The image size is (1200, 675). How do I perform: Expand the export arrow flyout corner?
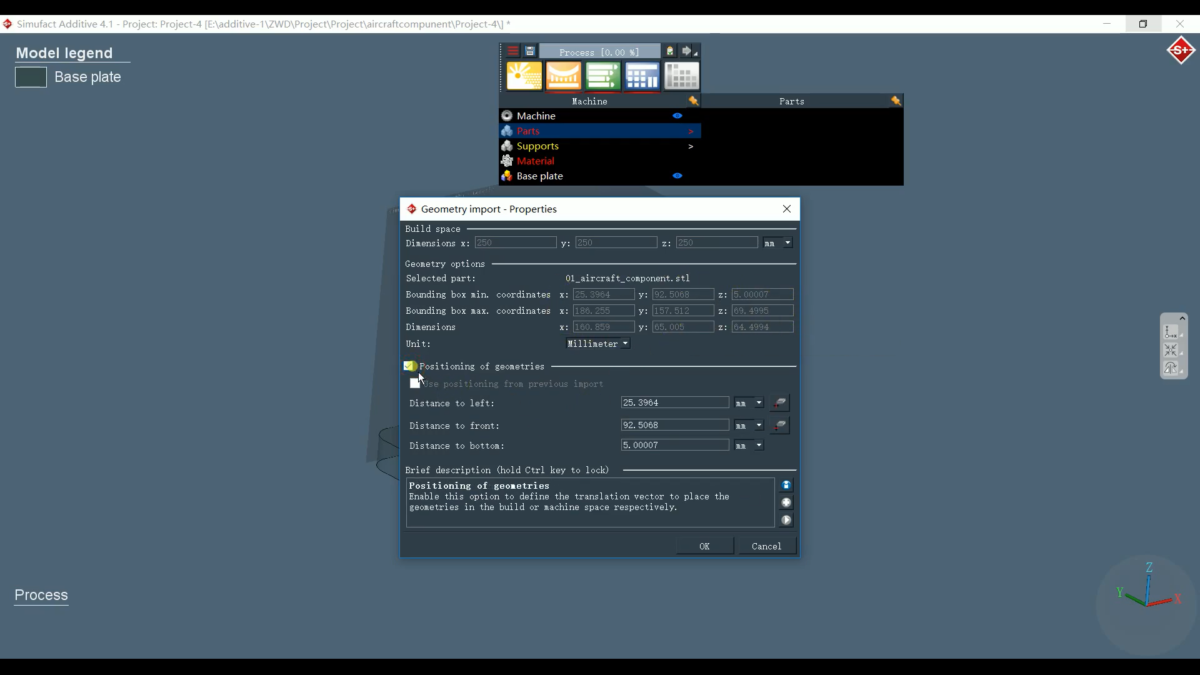point(696,54)
